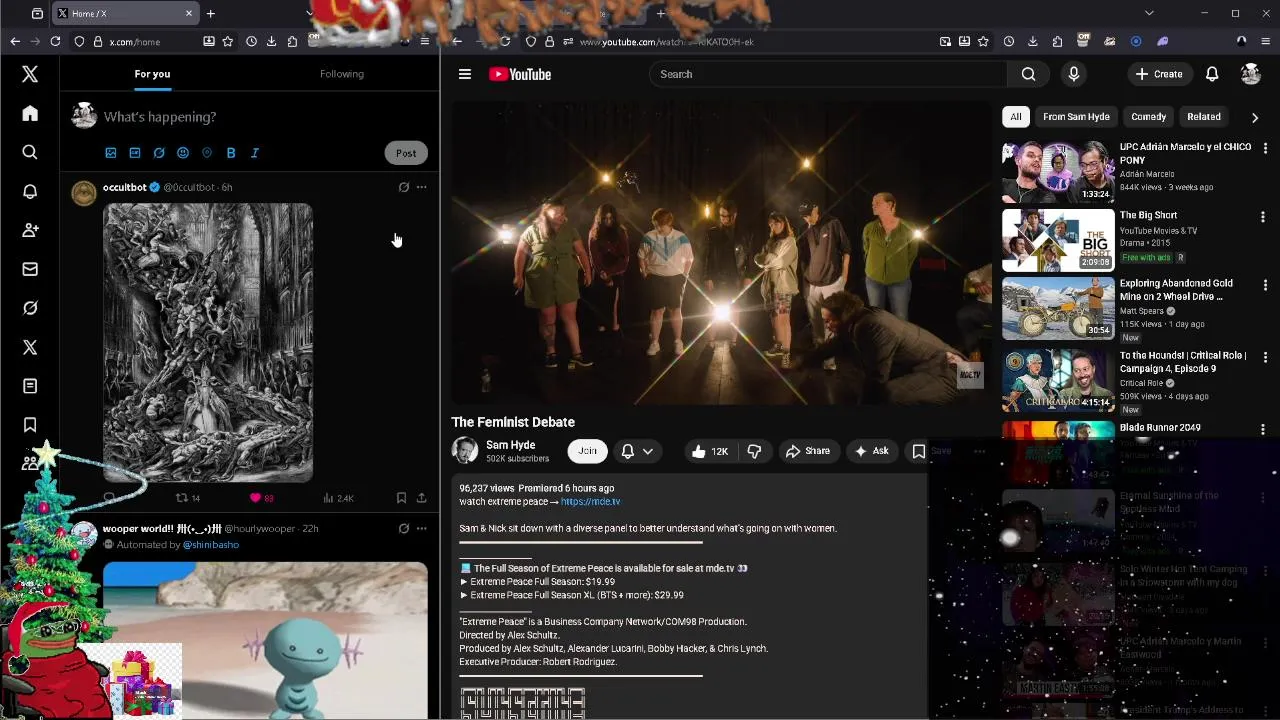Screen dimensions: 1280x720
Task: Open YouTube account avatar menu
Action: 1251,74
